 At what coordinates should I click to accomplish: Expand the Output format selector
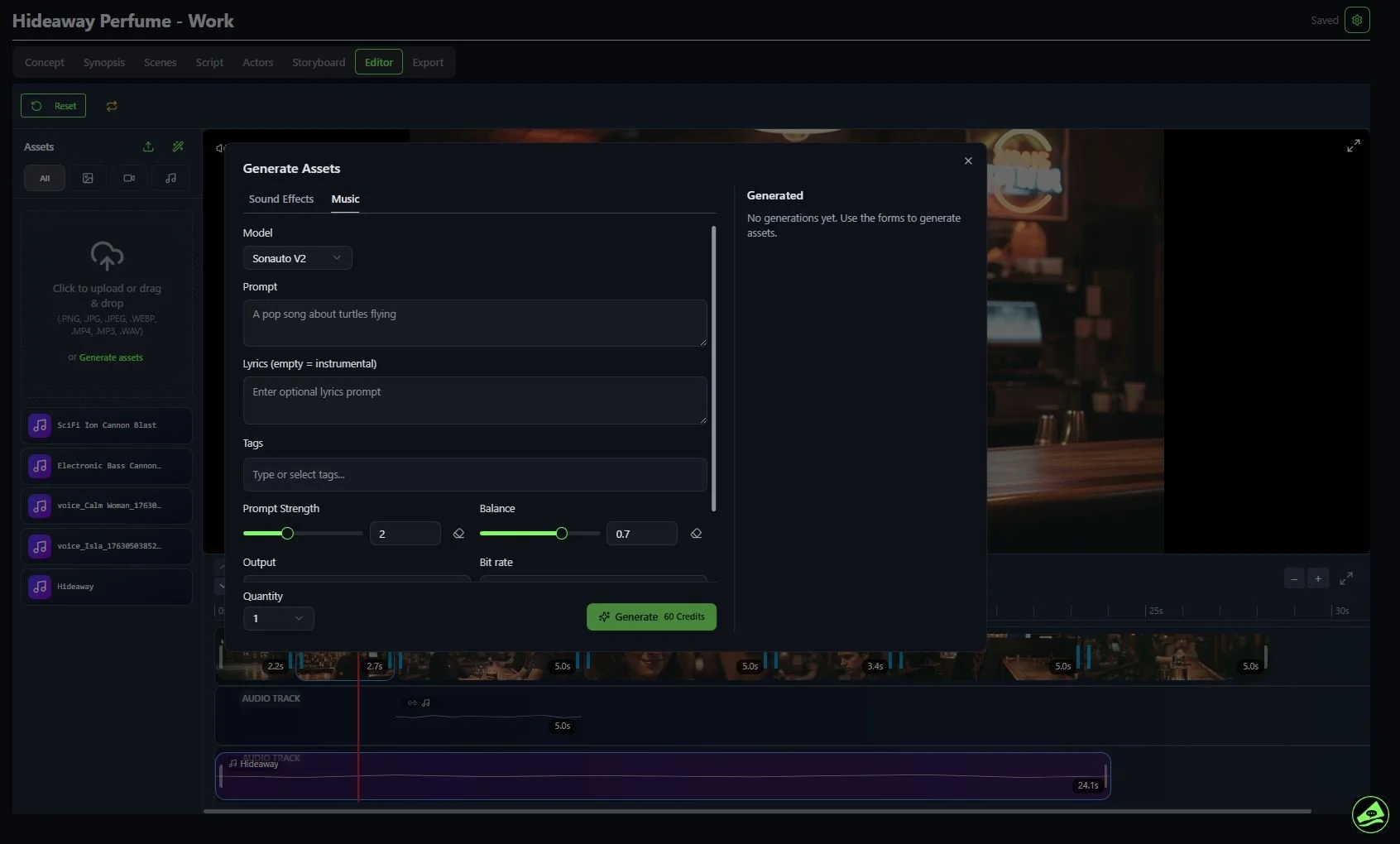click(356, 579)
